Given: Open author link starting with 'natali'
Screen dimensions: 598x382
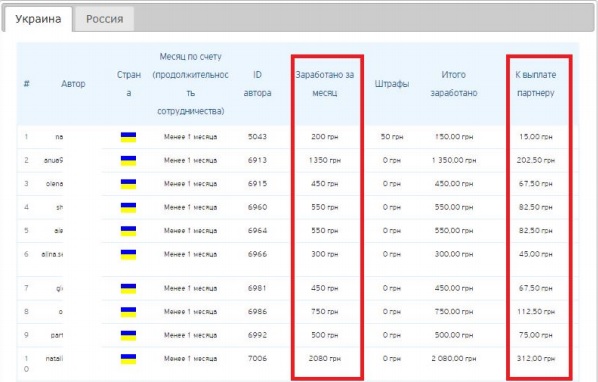Looking at the screenshot, I should tap(54, 358).
